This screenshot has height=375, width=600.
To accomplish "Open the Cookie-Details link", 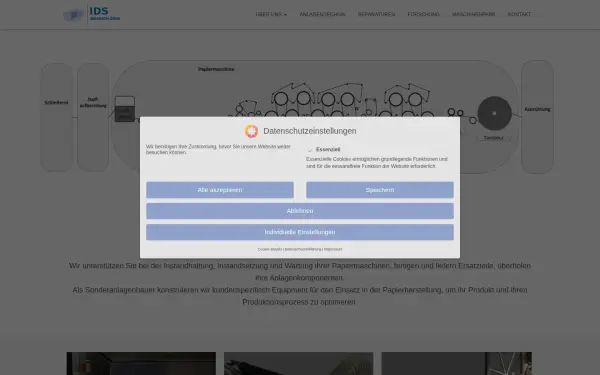I will coord(270,249).
